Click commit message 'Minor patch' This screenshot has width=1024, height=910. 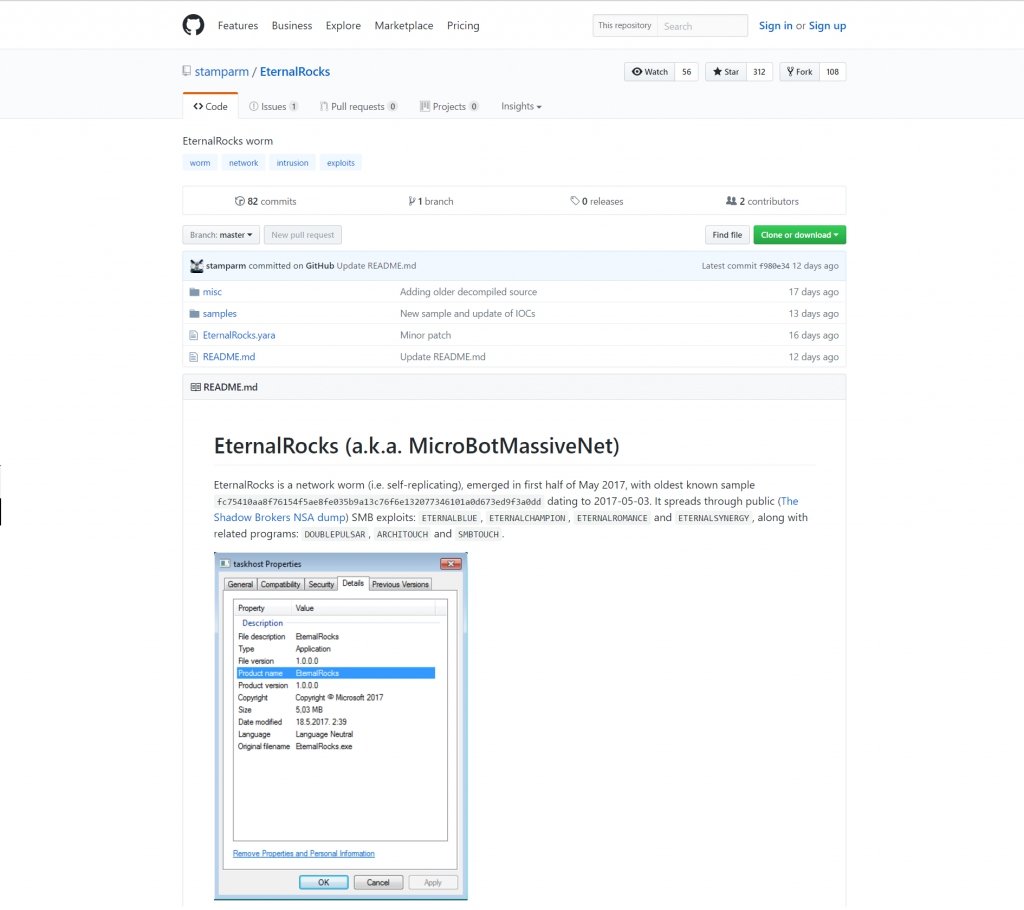coord(425,335)
